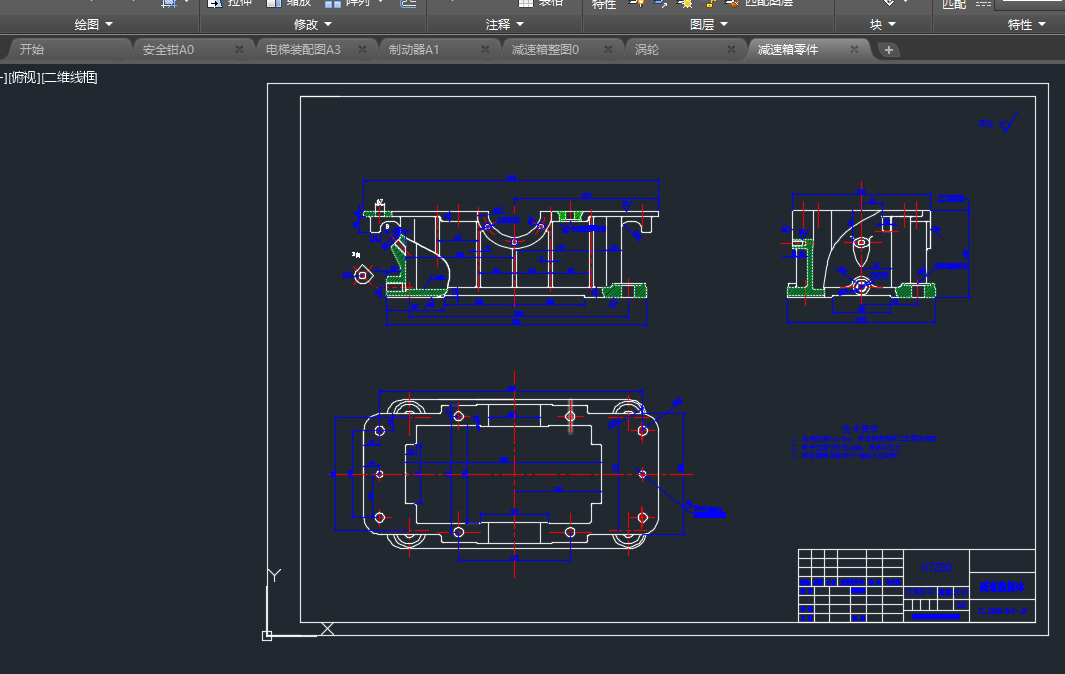Click the [二维线框] visual style control
This screenshot has width=1065, height=674.
pos(69,78)
